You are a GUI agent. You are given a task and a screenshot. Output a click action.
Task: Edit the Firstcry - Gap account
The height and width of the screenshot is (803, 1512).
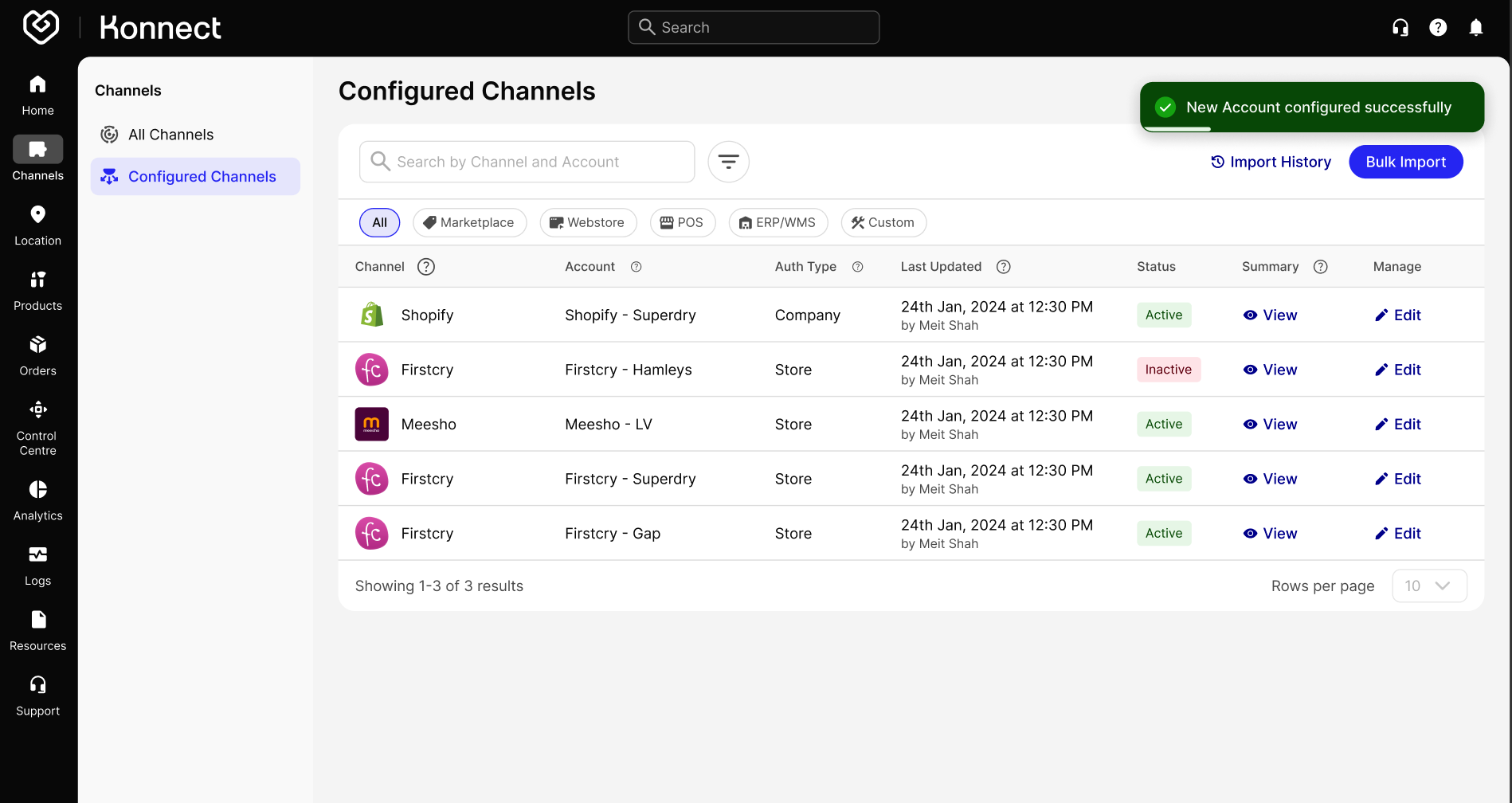(1398, 533)
